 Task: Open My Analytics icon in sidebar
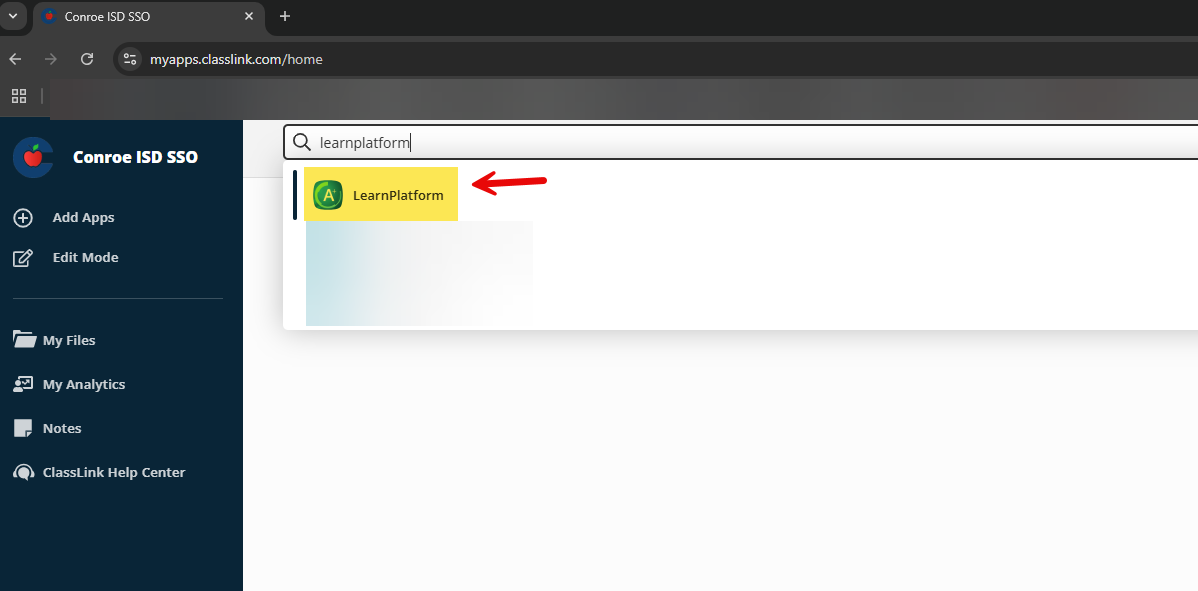tap(24, 384)
